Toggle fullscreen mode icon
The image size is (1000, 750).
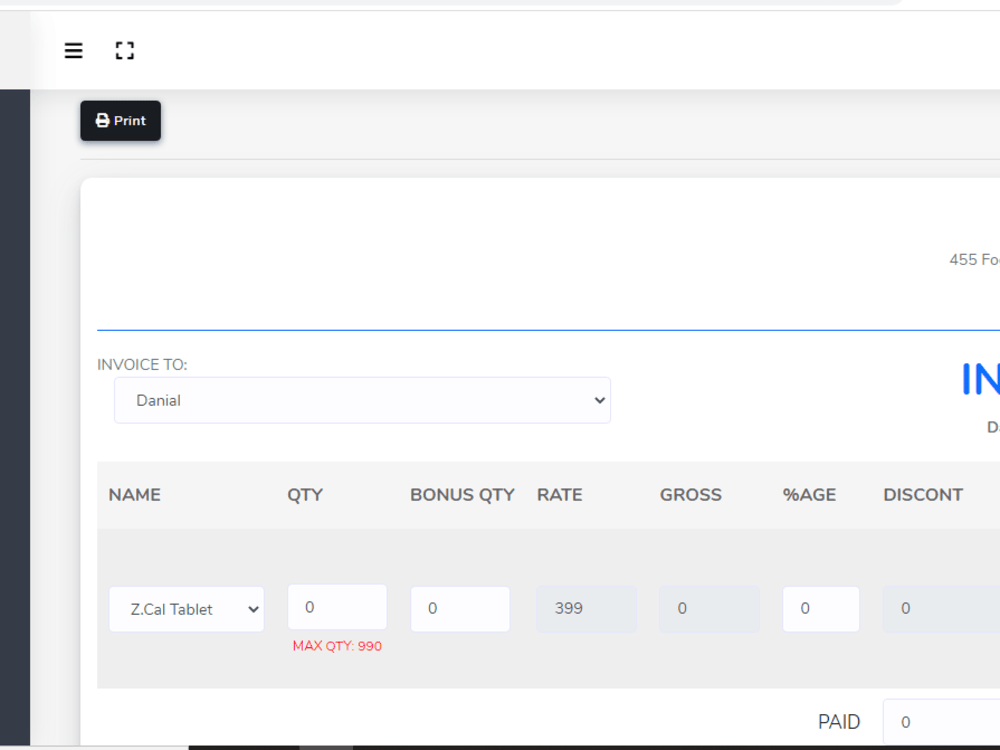(124, 50)
